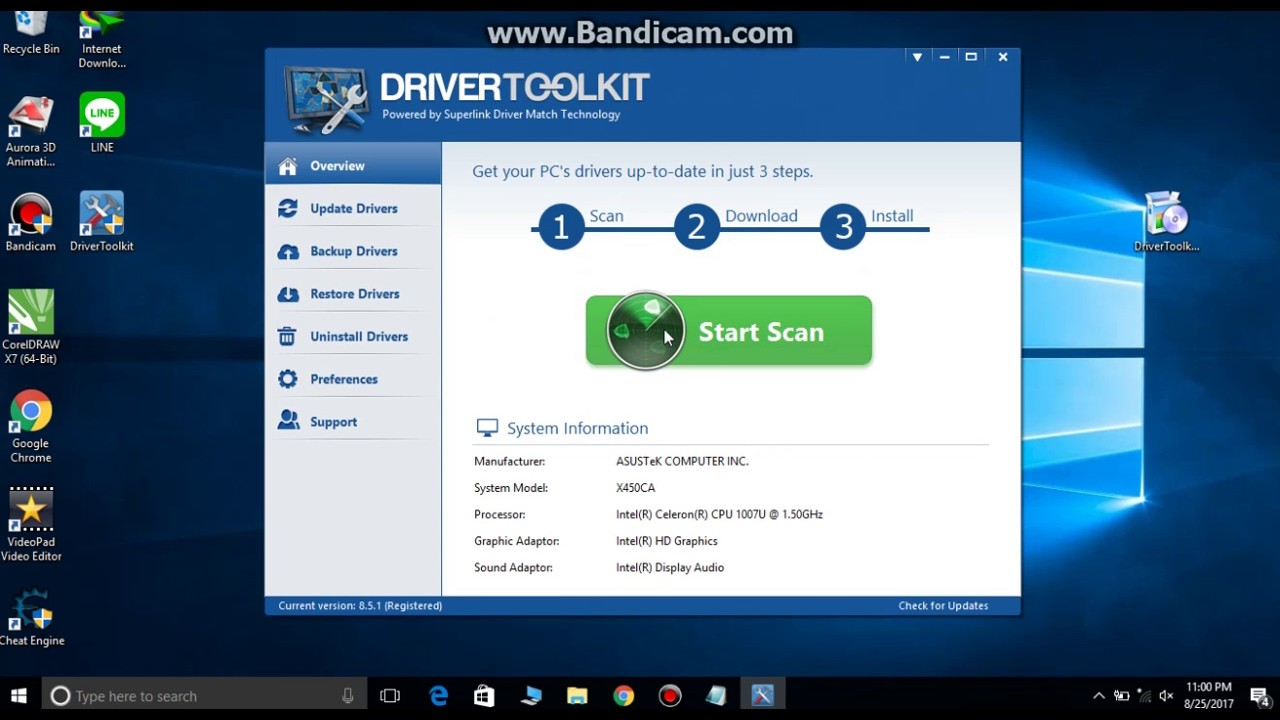The height and width of the screenshot is (720, 1280).
Task: Open the Support section
Action: pyautogui.click(x=353, y=422)
